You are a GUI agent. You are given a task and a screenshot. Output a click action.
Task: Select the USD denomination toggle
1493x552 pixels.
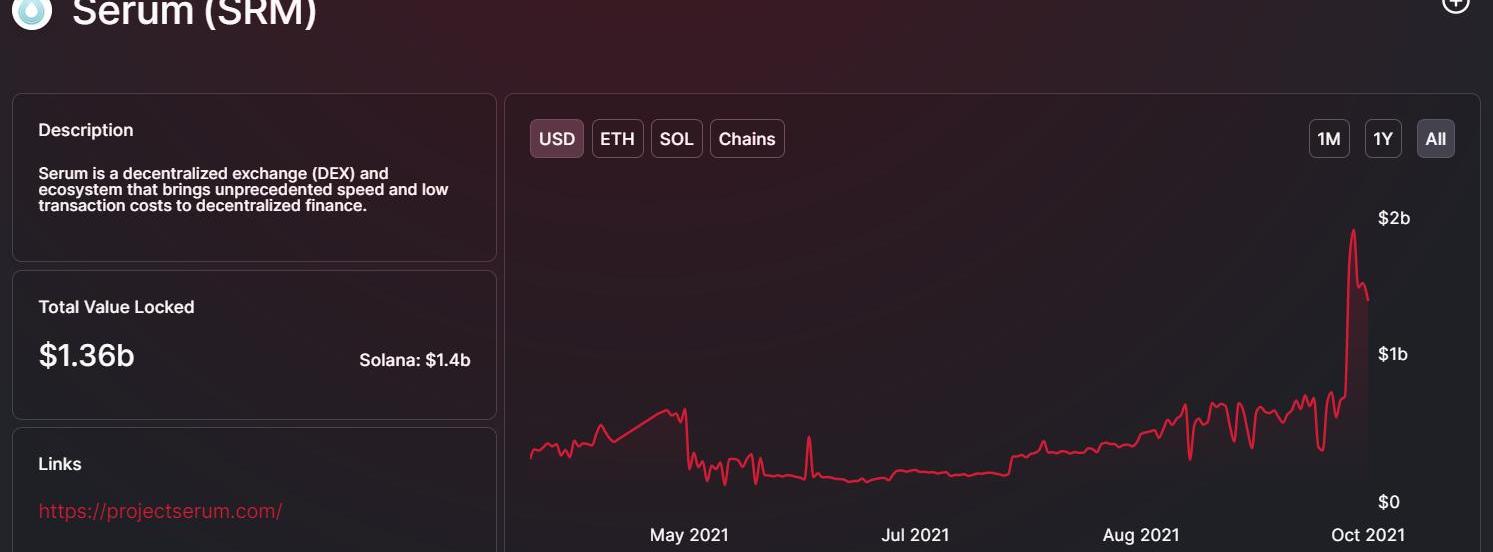[x=557, y=139]
